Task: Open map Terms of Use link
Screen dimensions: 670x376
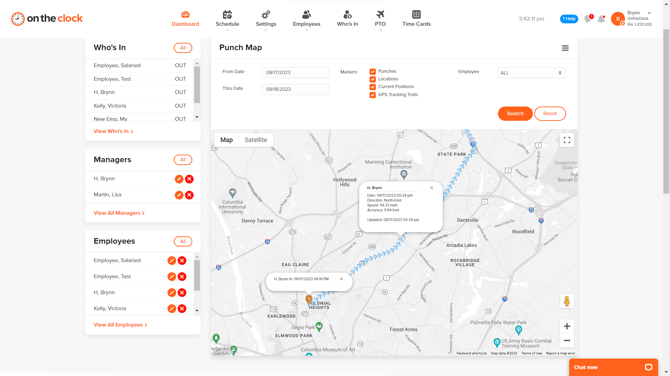Action: [x=531, y=353]
